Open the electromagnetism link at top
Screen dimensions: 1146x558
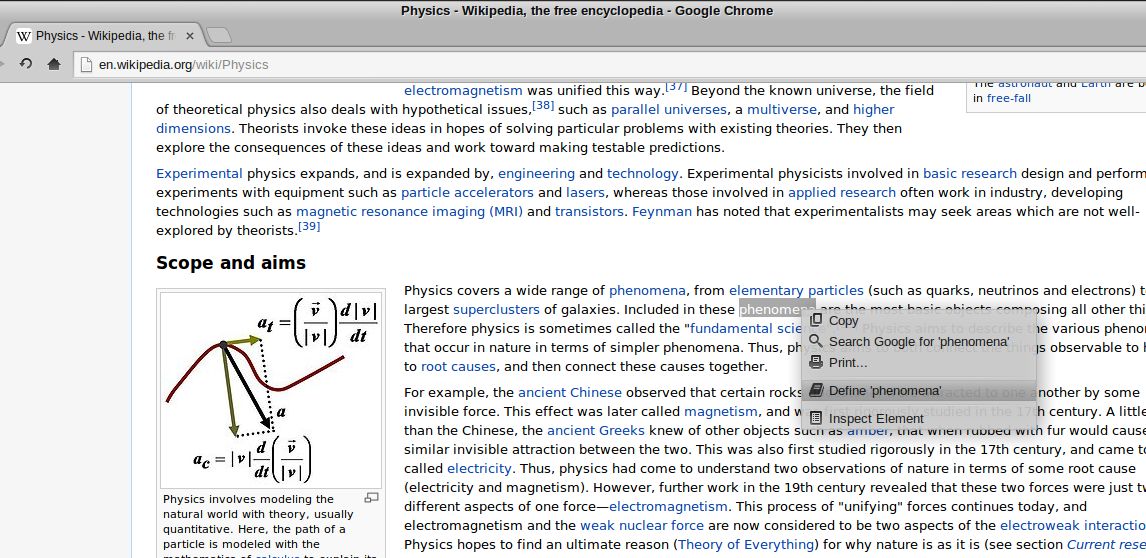pyautogui.click(x=463, y=91)
